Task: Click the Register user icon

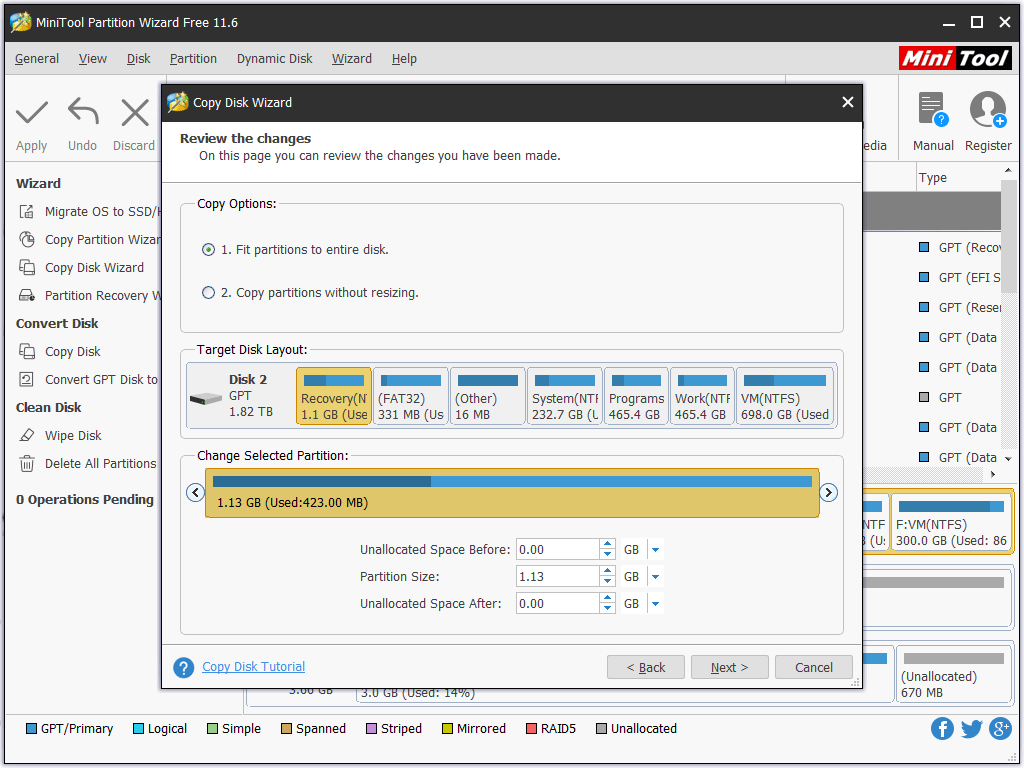Action: (x=987, y=109)
